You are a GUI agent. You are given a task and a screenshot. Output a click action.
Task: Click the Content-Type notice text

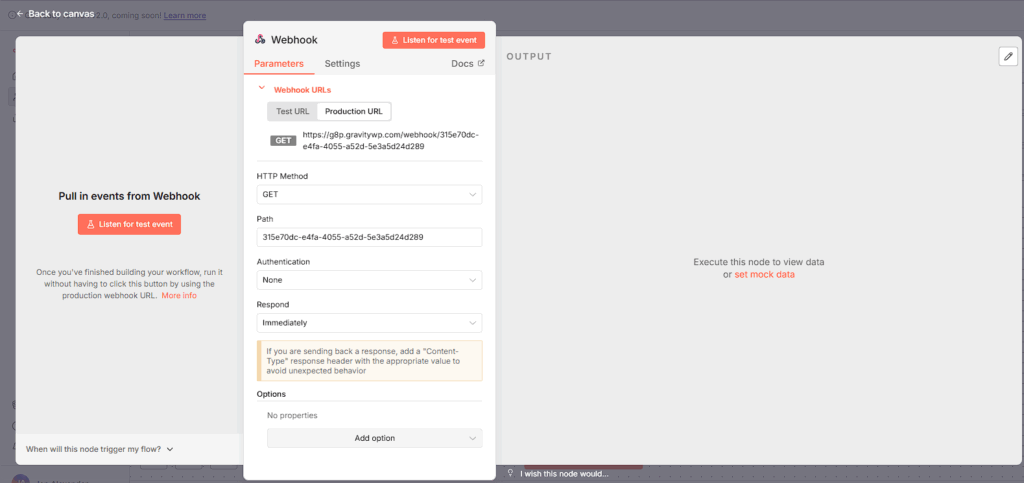tap(365, 360)
